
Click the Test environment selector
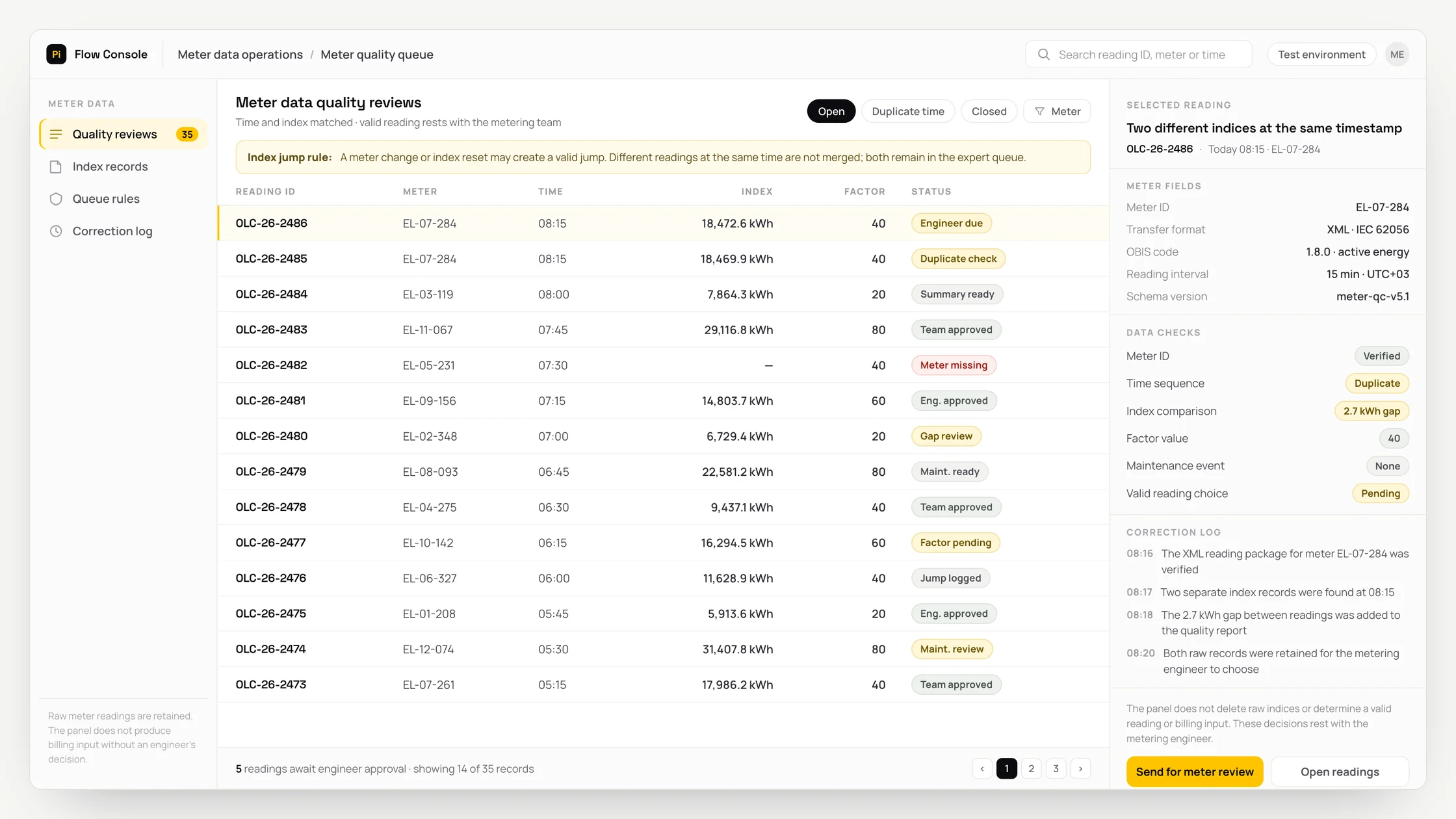point(1321,55)
